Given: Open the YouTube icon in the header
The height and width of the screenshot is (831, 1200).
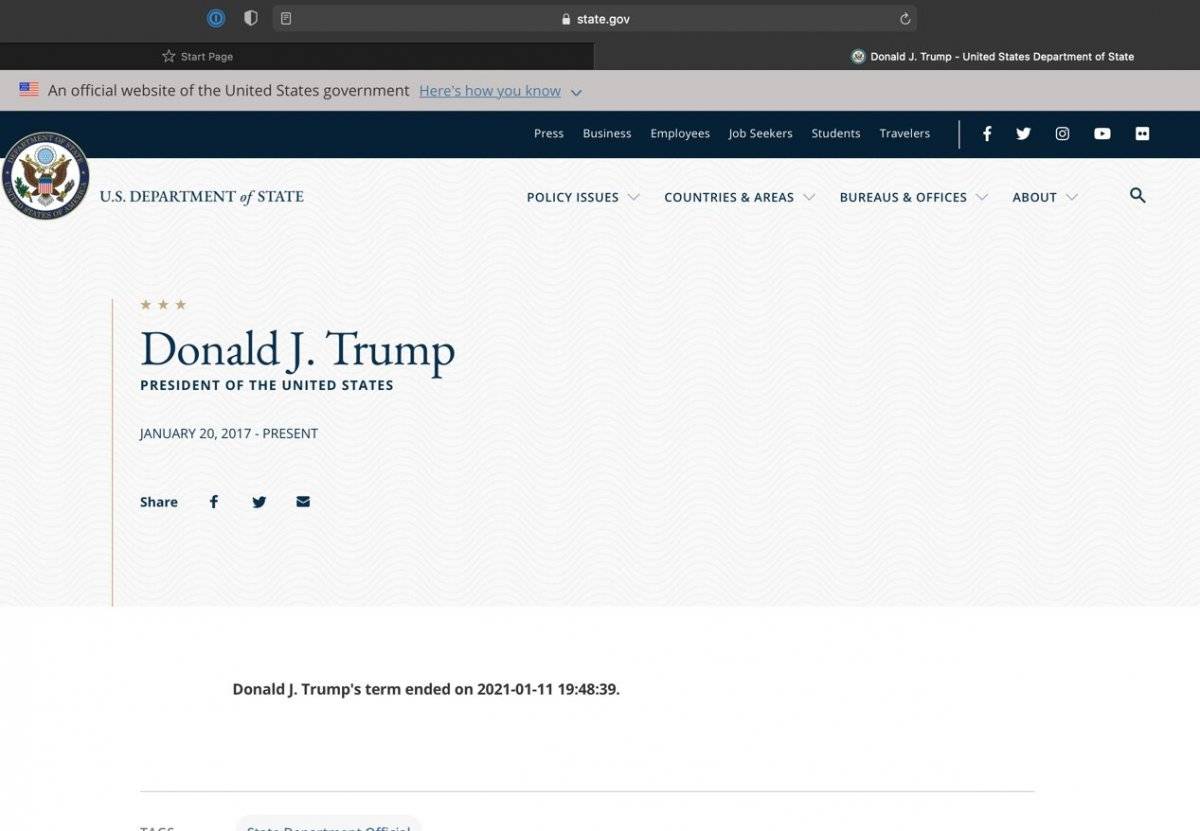Looking at the screenshot, I should click(1102, 133).
